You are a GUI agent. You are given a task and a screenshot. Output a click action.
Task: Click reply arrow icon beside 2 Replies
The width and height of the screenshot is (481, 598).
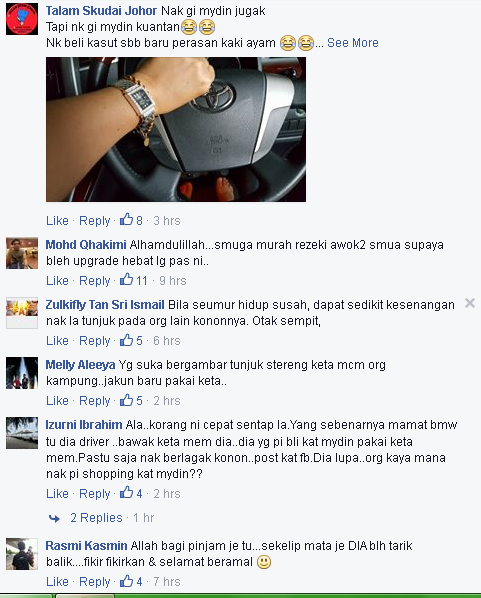55,518
